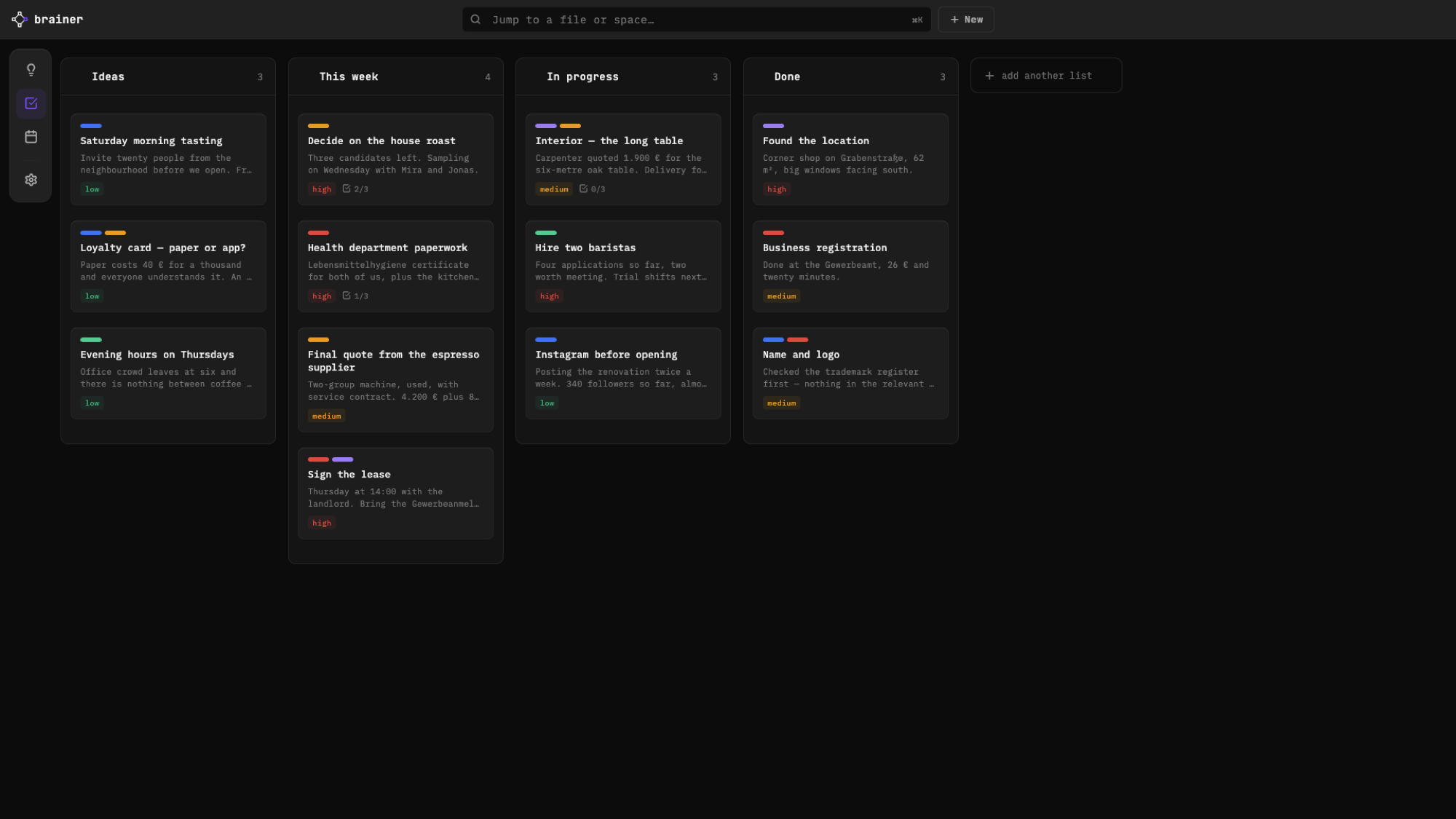The height and width of the screenshot is (819, 1456).
Task: Click medium tag on Name and logo
Action: 781,403
